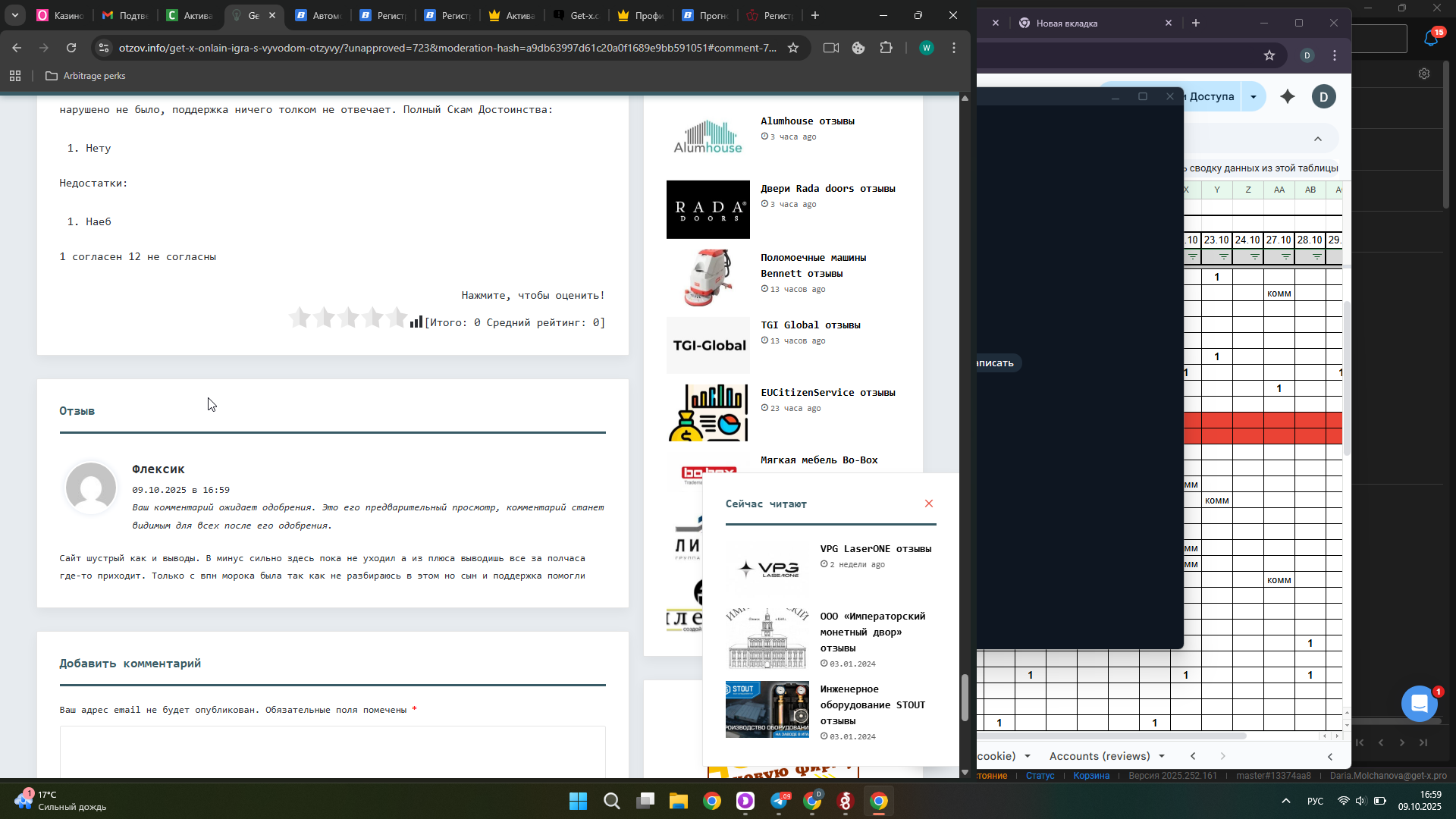Open the Chrome extensions puzzle icon
Image resolution: width=1456 pixels, height=819 pixels.
click(x=886, y=48)
